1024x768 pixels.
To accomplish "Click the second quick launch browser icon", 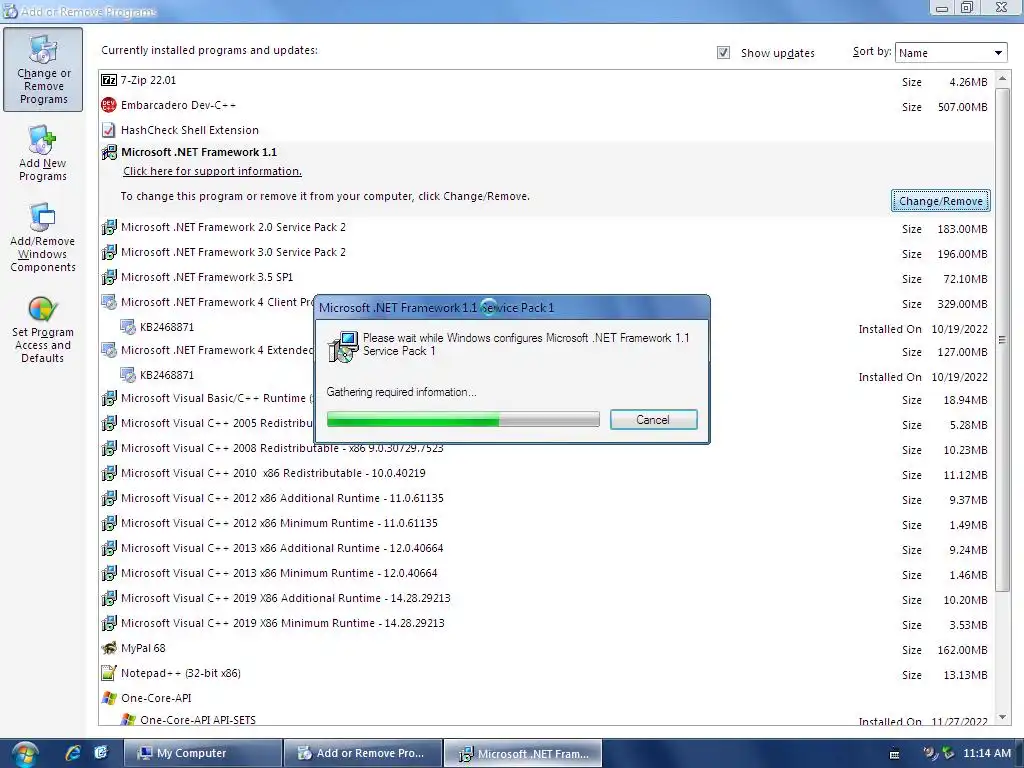I will [x=101, y=753].
